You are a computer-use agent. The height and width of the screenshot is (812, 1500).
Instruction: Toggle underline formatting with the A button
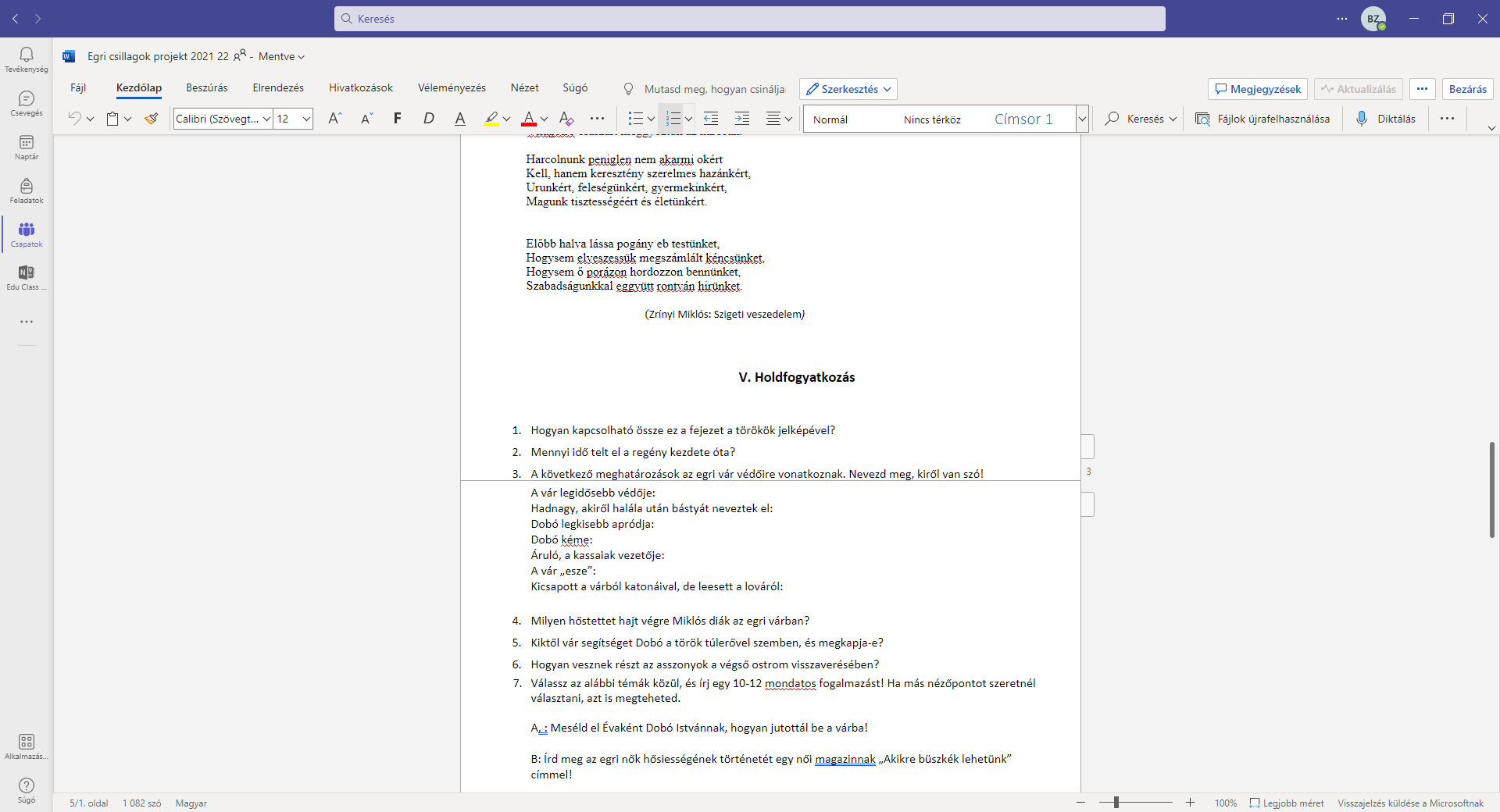pos(460,119)
